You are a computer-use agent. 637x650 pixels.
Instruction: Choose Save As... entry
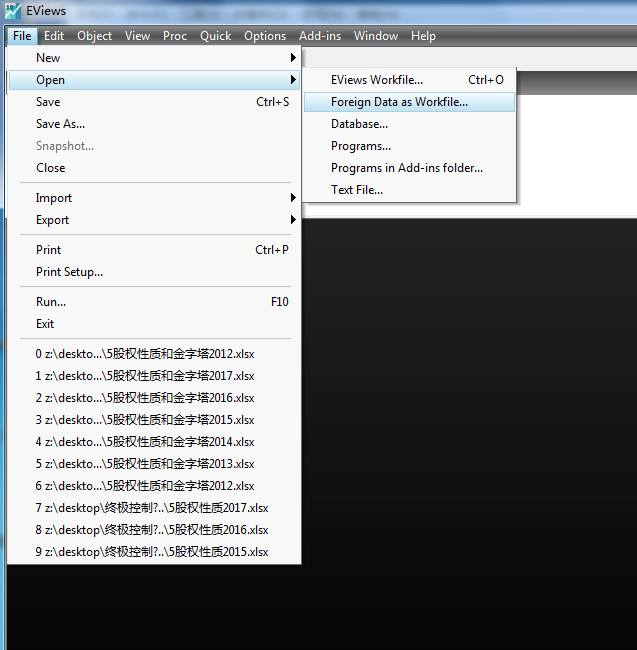coord(154,124)
